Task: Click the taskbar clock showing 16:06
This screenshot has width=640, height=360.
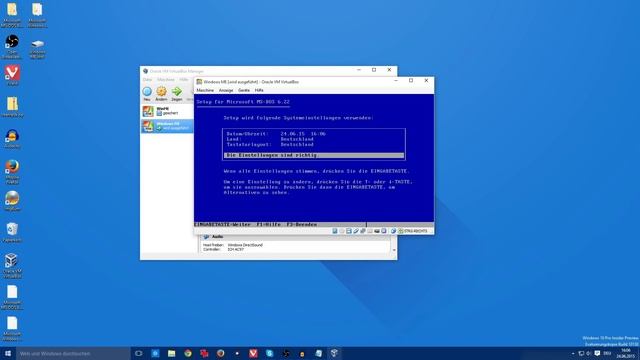Action: coord(625,353)
